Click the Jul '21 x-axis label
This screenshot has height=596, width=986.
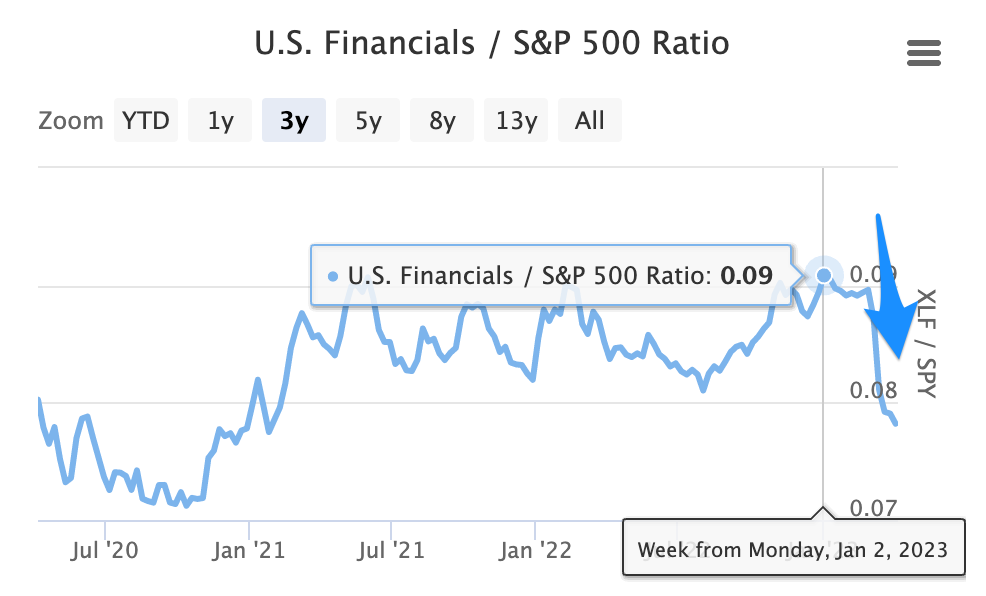(391, 550)
